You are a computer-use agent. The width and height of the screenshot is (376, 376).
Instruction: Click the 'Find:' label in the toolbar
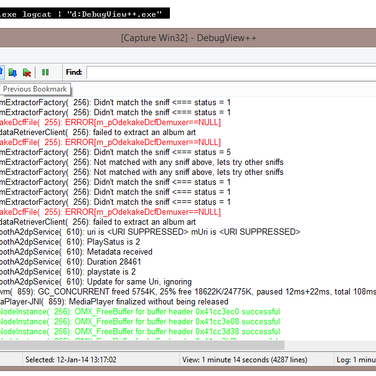[74, 72]
